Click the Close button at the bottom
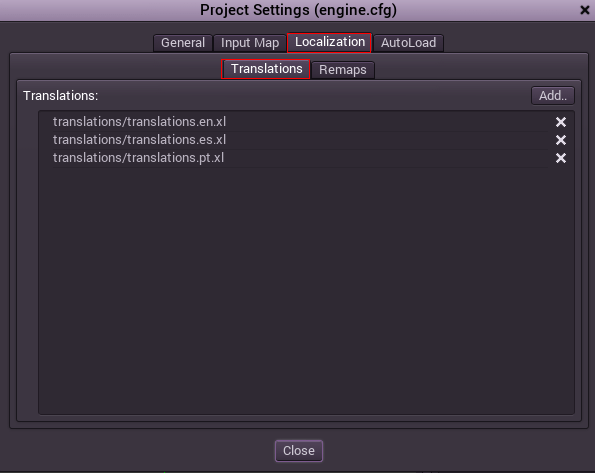This screenshot has width=595, height=473. [x=299, y=451]
